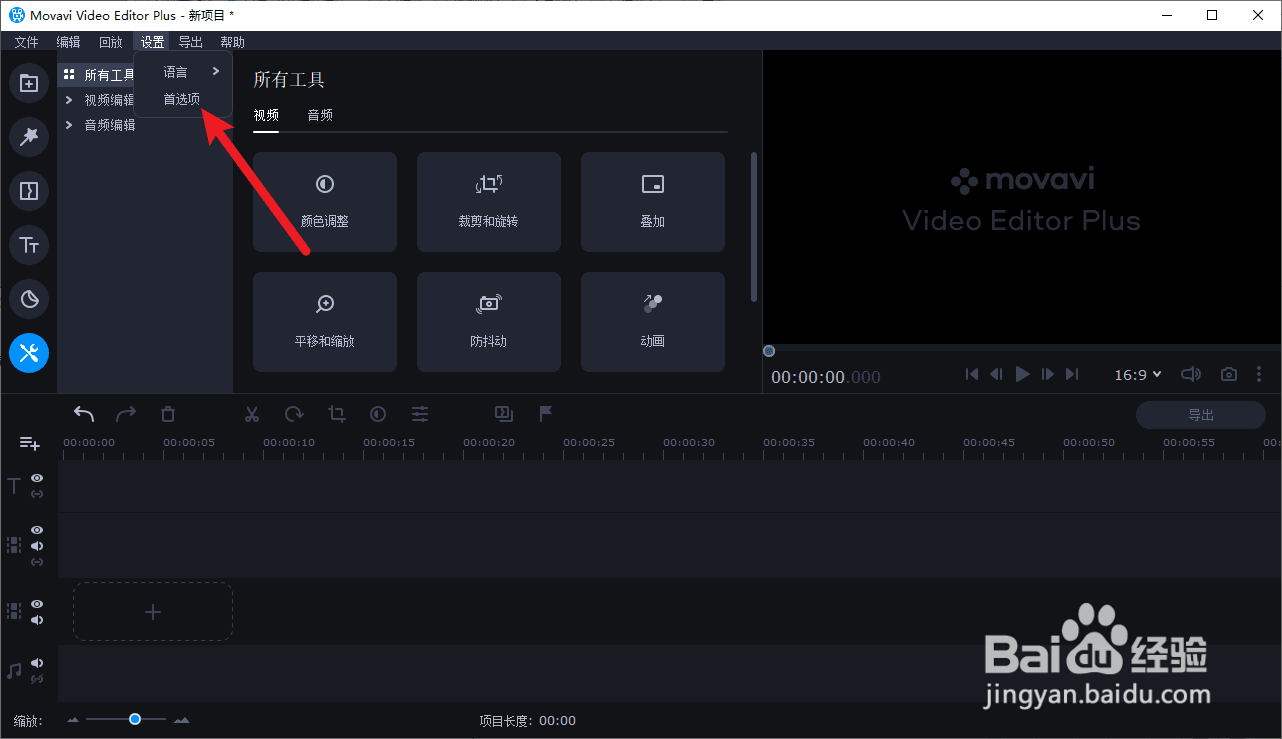
Task: Toggle visibility of the overlay video track
Action: (x=37, y=530)
